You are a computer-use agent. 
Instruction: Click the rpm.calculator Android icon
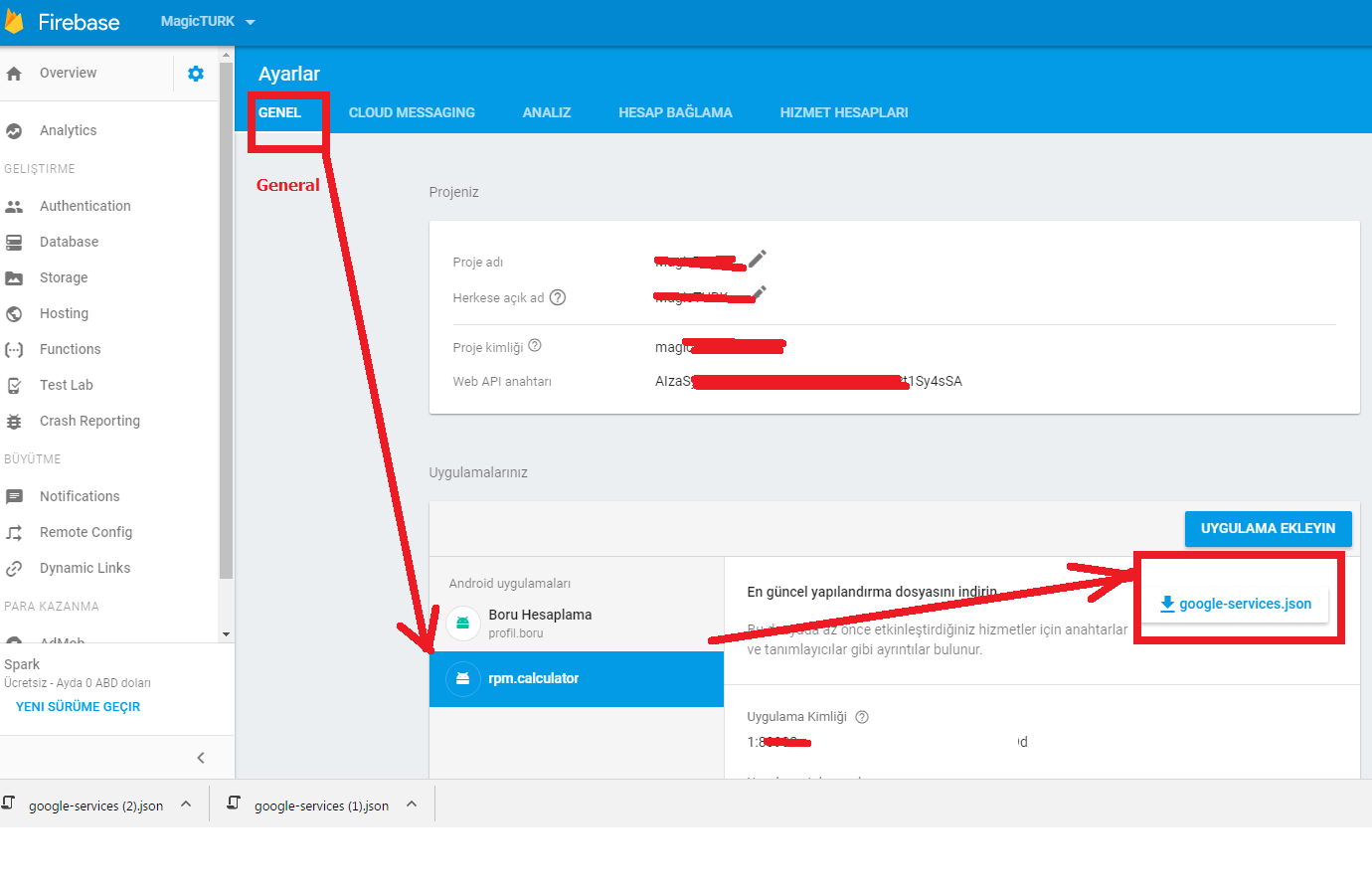pos(462,679)
